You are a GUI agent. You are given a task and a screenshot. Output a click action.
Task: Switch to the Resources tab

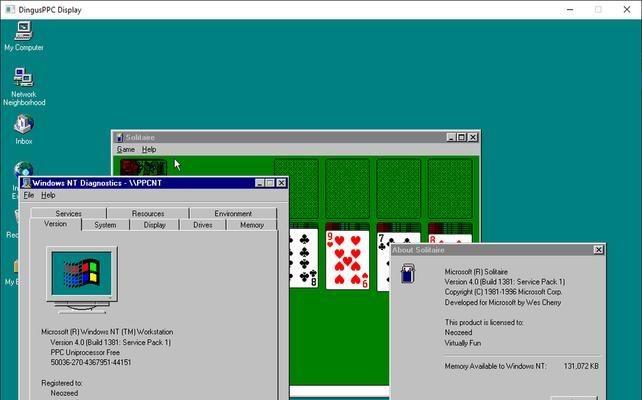coord(148,213)
